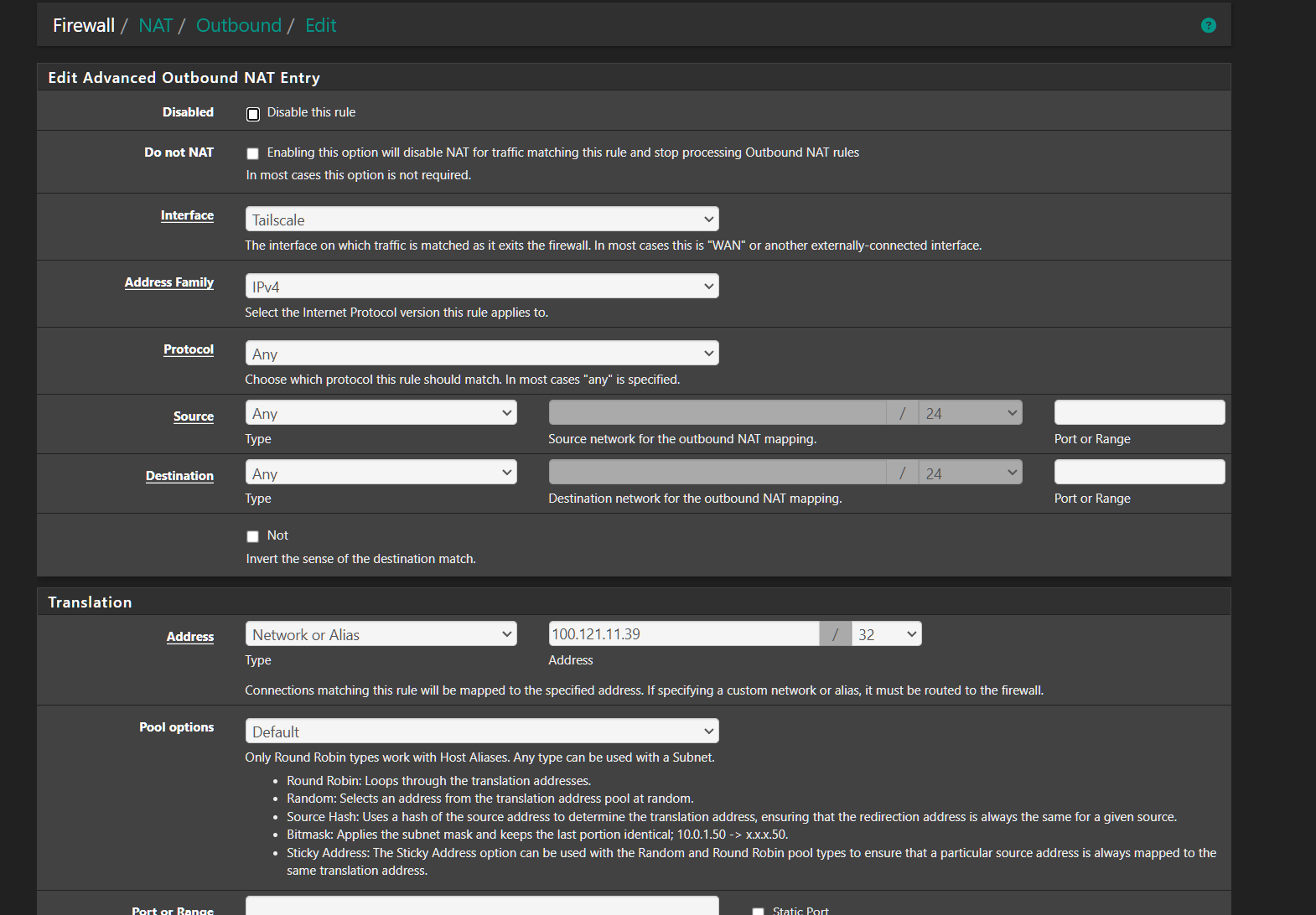Click the translation address field 100.121.11.39
1316x915 pixels.
click(x=684, y=633)
